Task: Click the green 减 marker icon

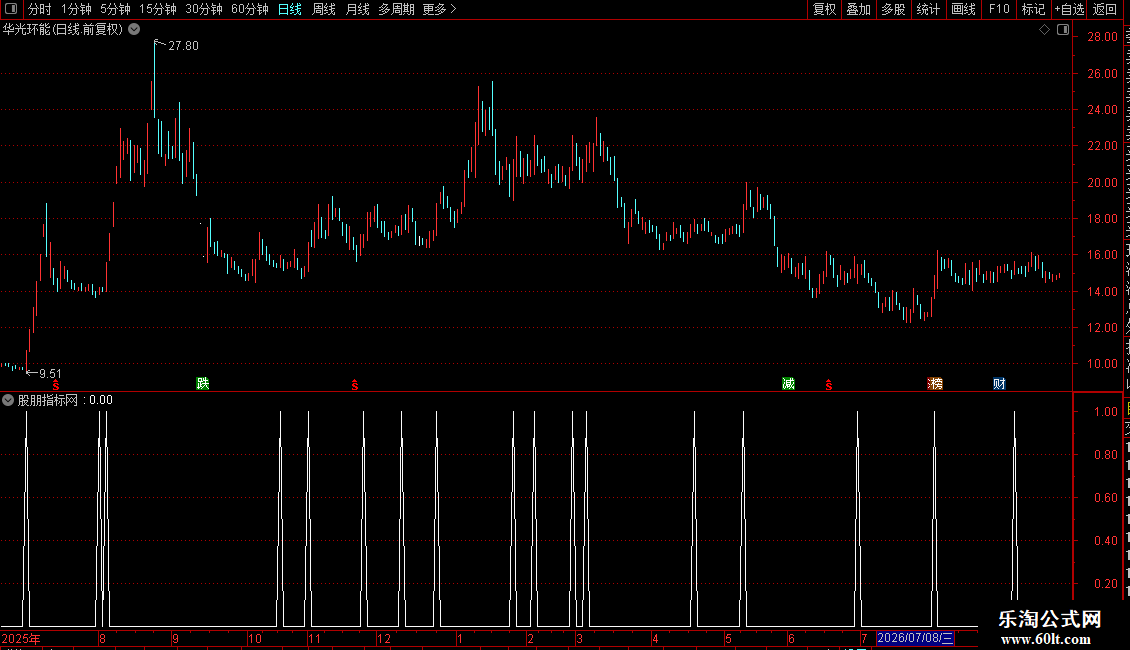Action: point(788,383)
